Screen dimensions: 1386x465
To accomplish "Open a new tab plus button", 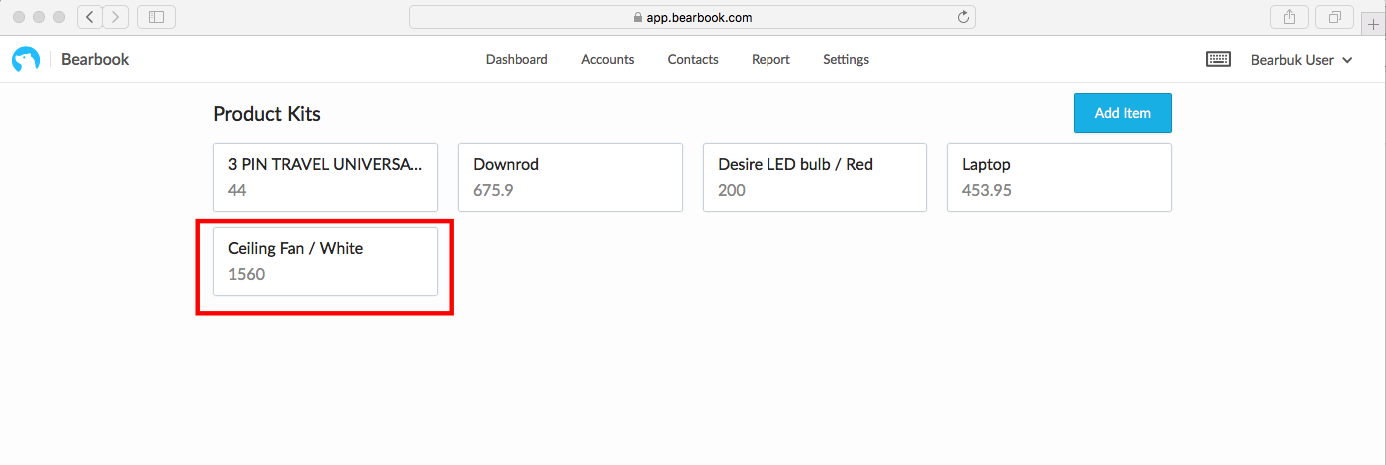I will [x=1373, y=23].
